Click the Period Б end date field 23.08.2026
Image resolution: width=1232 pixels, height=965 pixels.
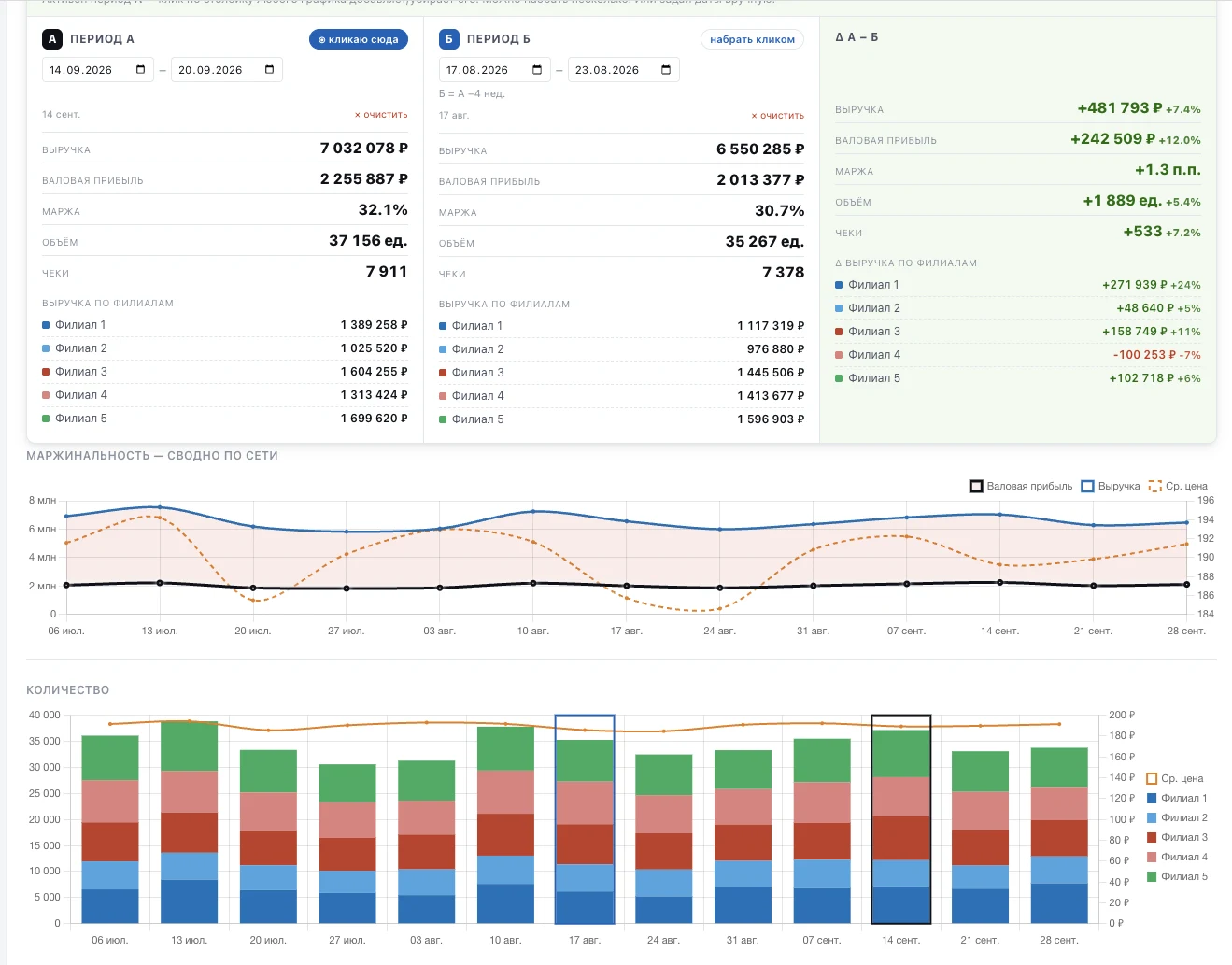[x=623, y=70]
